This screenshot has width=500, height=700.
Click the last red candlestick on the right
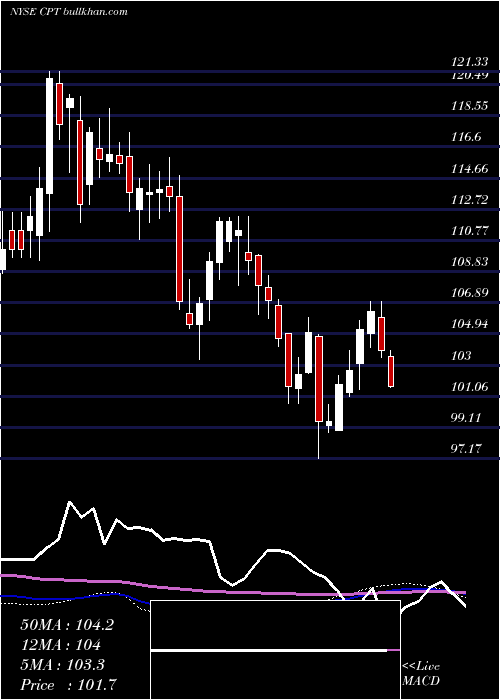click(391, 369)
